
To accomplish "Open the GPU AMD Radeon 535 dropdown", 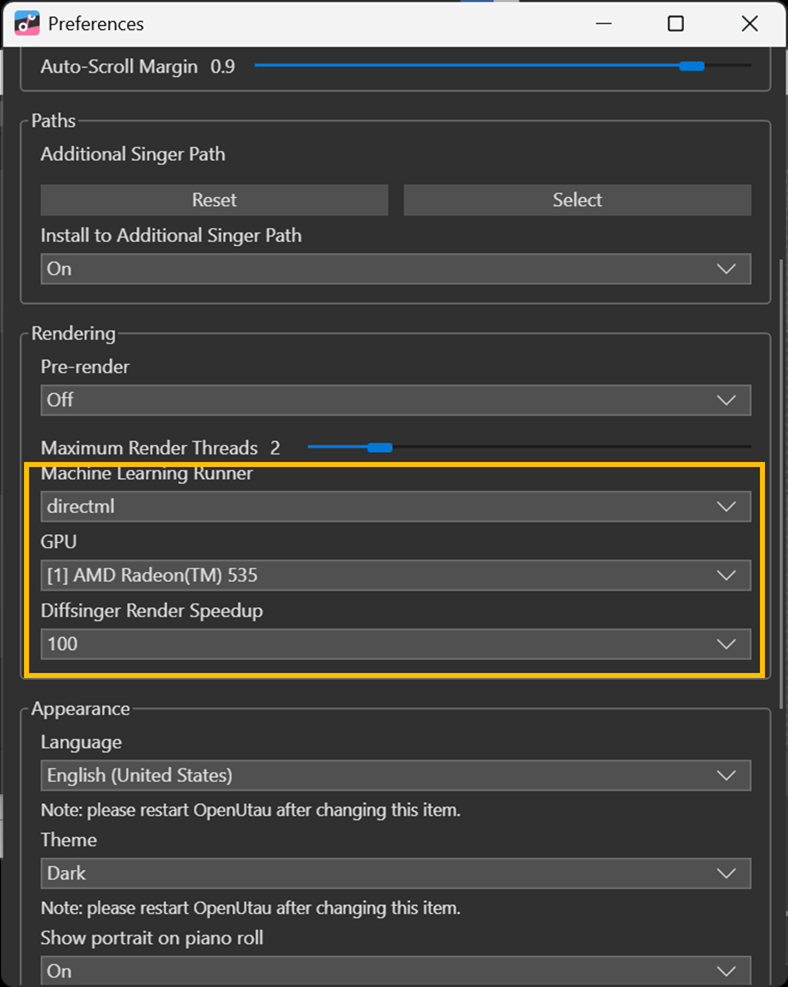I will (396, 575).
